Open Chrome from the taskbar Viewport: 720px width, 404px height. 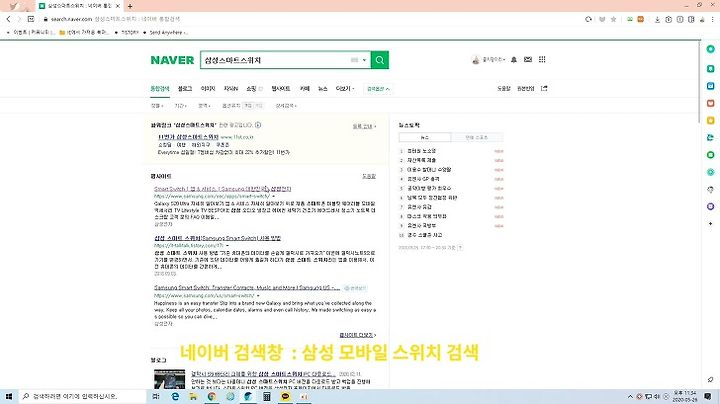[x=212, y=396]
